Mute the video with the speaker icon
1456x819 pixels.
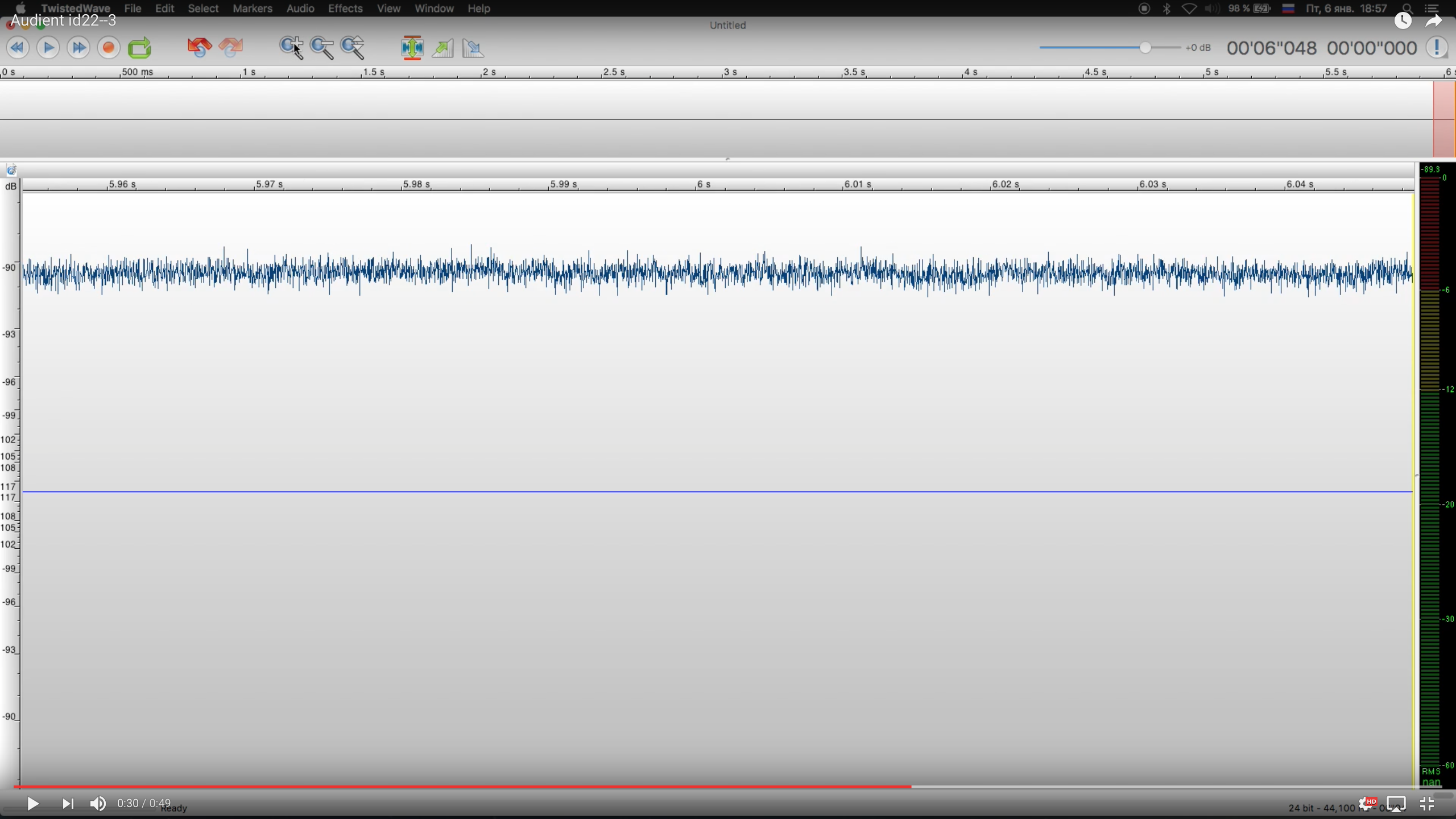(x=98, y=804)
